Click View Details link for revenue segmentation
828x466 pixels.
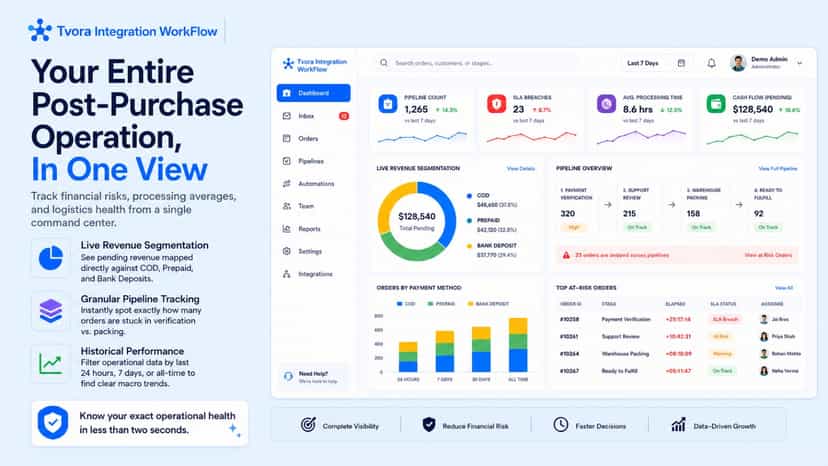click(x=521, y=169)
